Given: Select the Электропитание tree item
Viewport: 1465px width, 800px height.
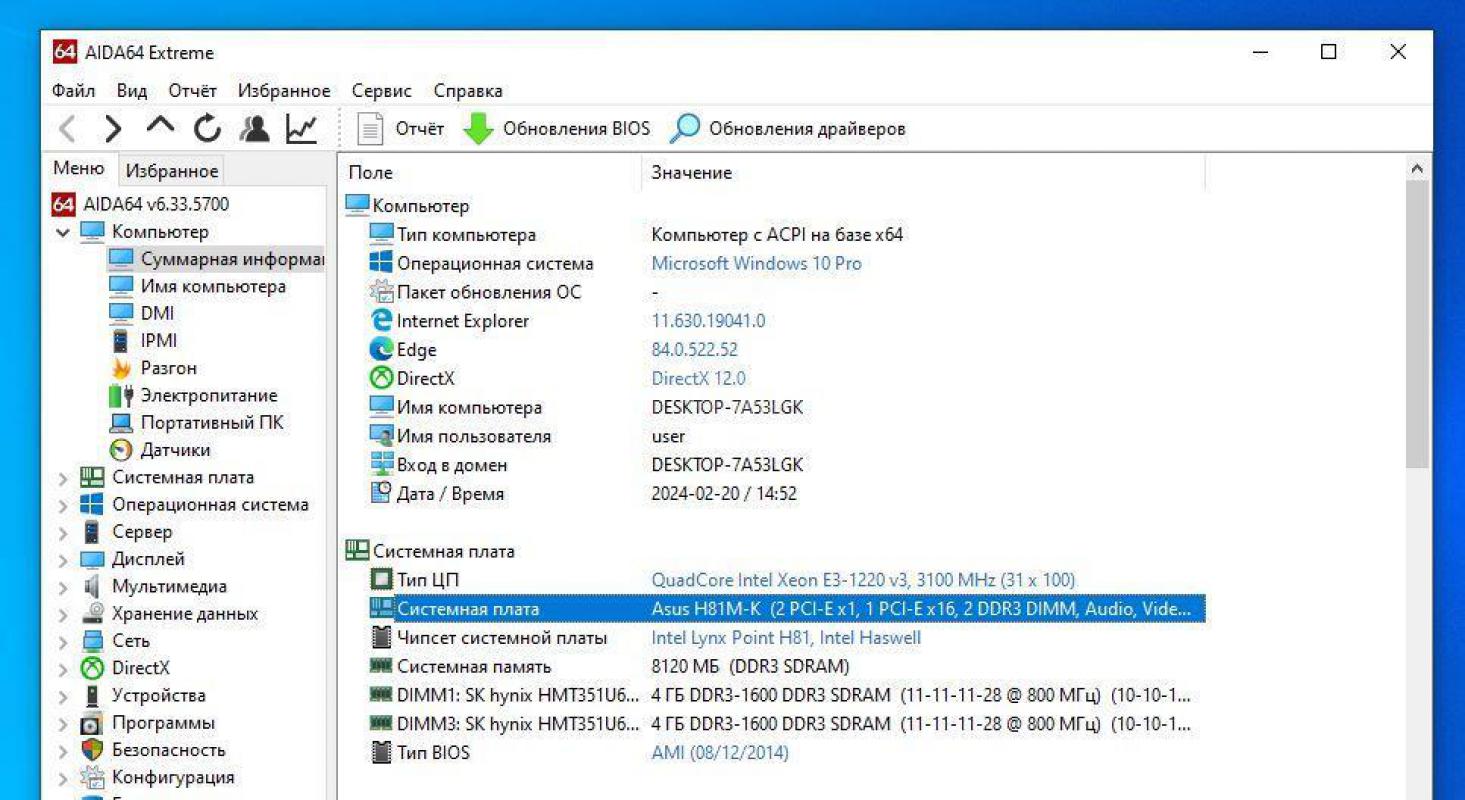Looking at the screenshot, I should 192,395.
